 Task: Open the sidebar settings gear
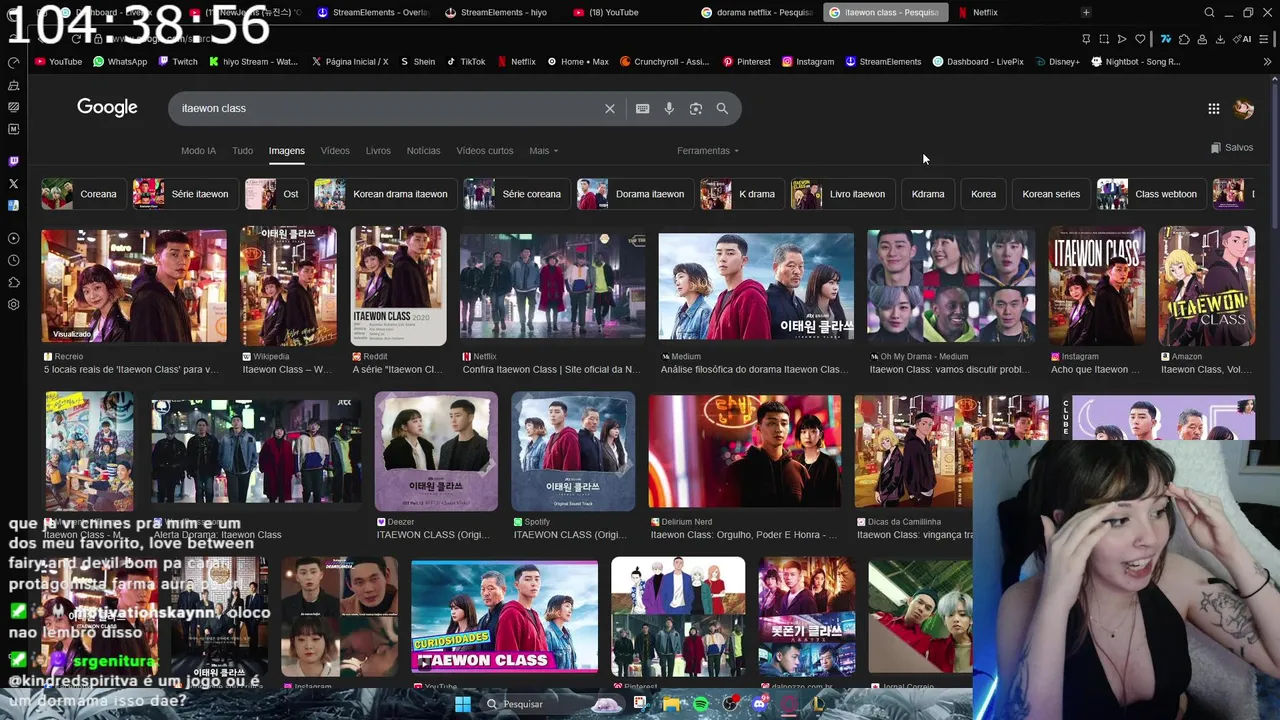(13, 304)
